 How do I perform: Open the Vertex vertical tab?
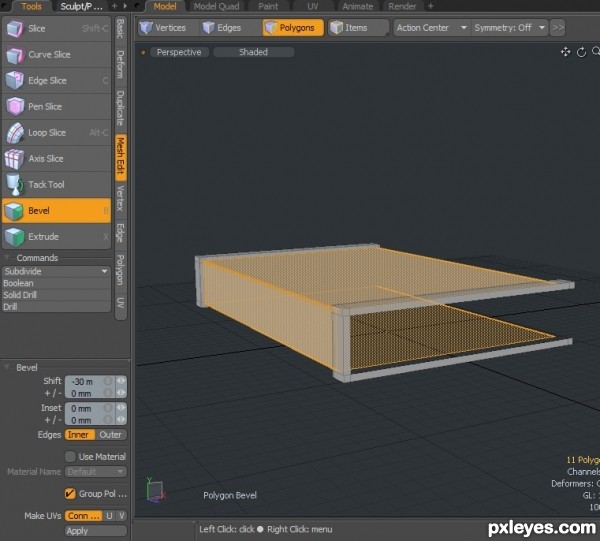pos(121,199)
